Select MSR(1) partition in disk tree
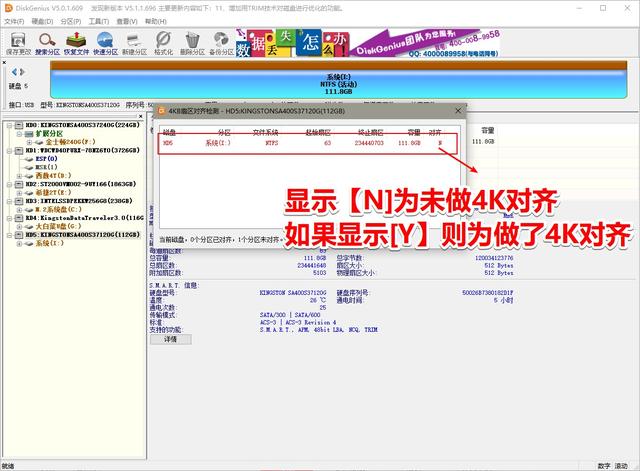640x471 pixels. coord(46,167)
